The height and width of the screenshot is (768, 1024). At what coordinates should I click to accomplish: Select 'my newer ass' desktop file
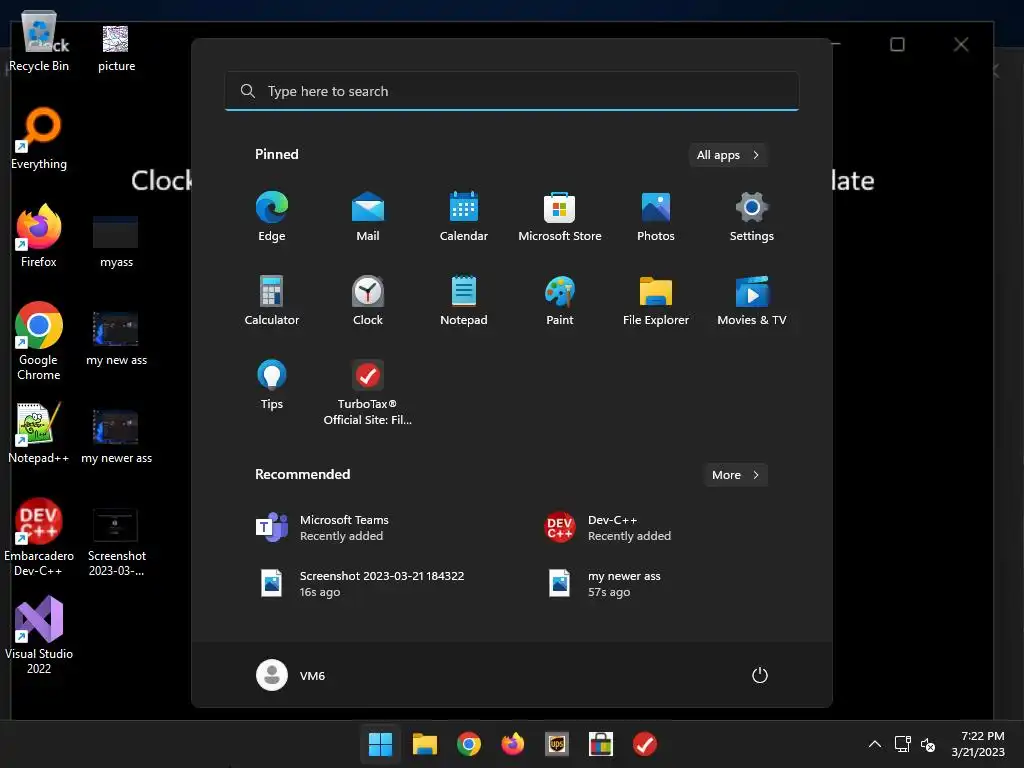116,437
